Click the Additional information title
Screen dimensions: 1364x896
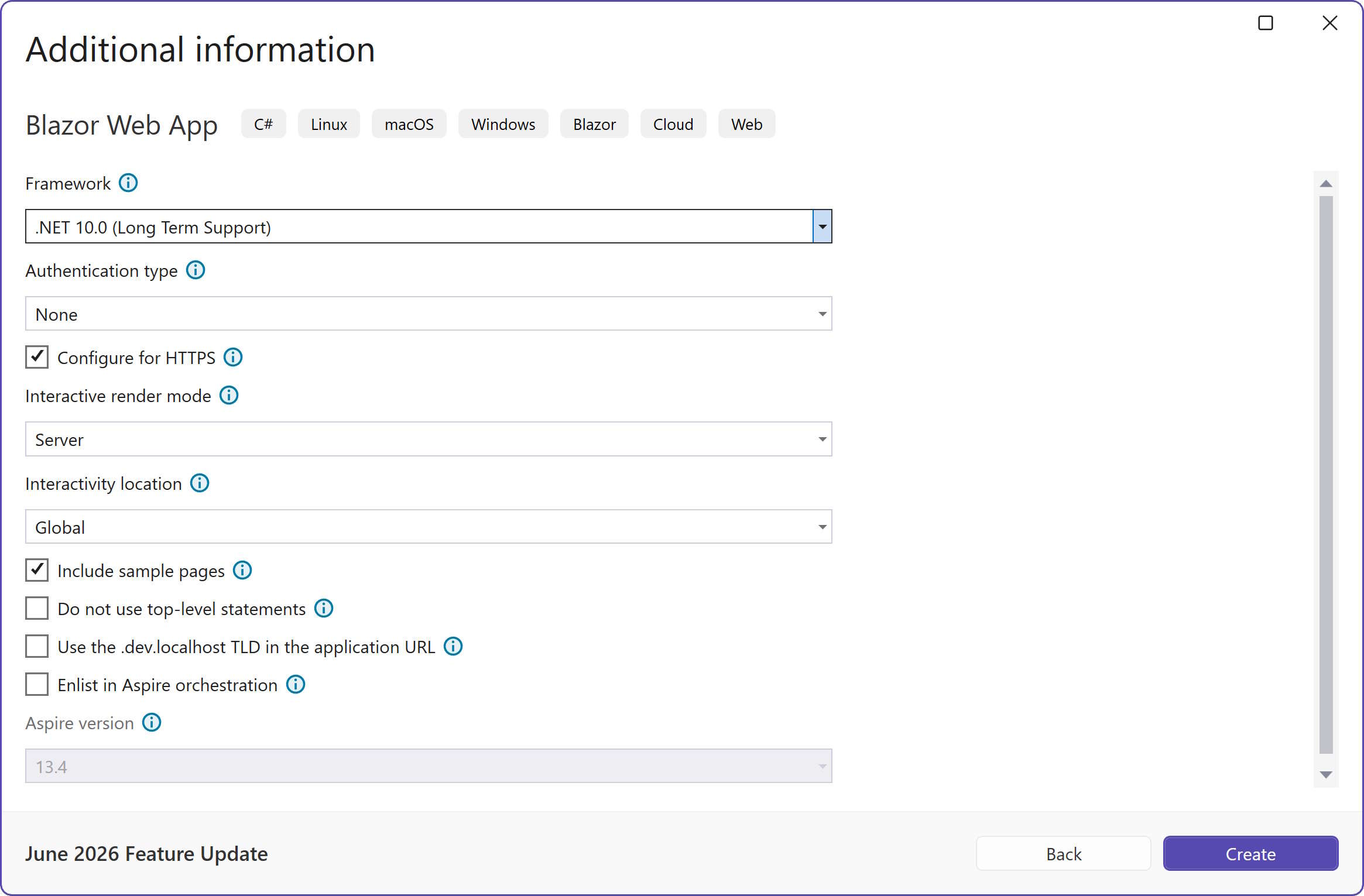[x=200, y=49]
